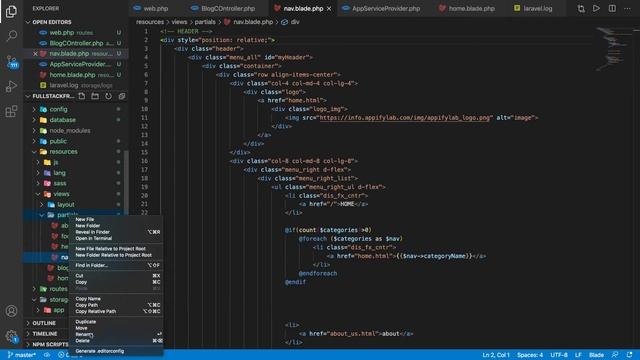This screenshot has height=360, width=640.
Task: Choose Copy Path from the context menu
Action: pyautogui.click(x=87, y=305)
